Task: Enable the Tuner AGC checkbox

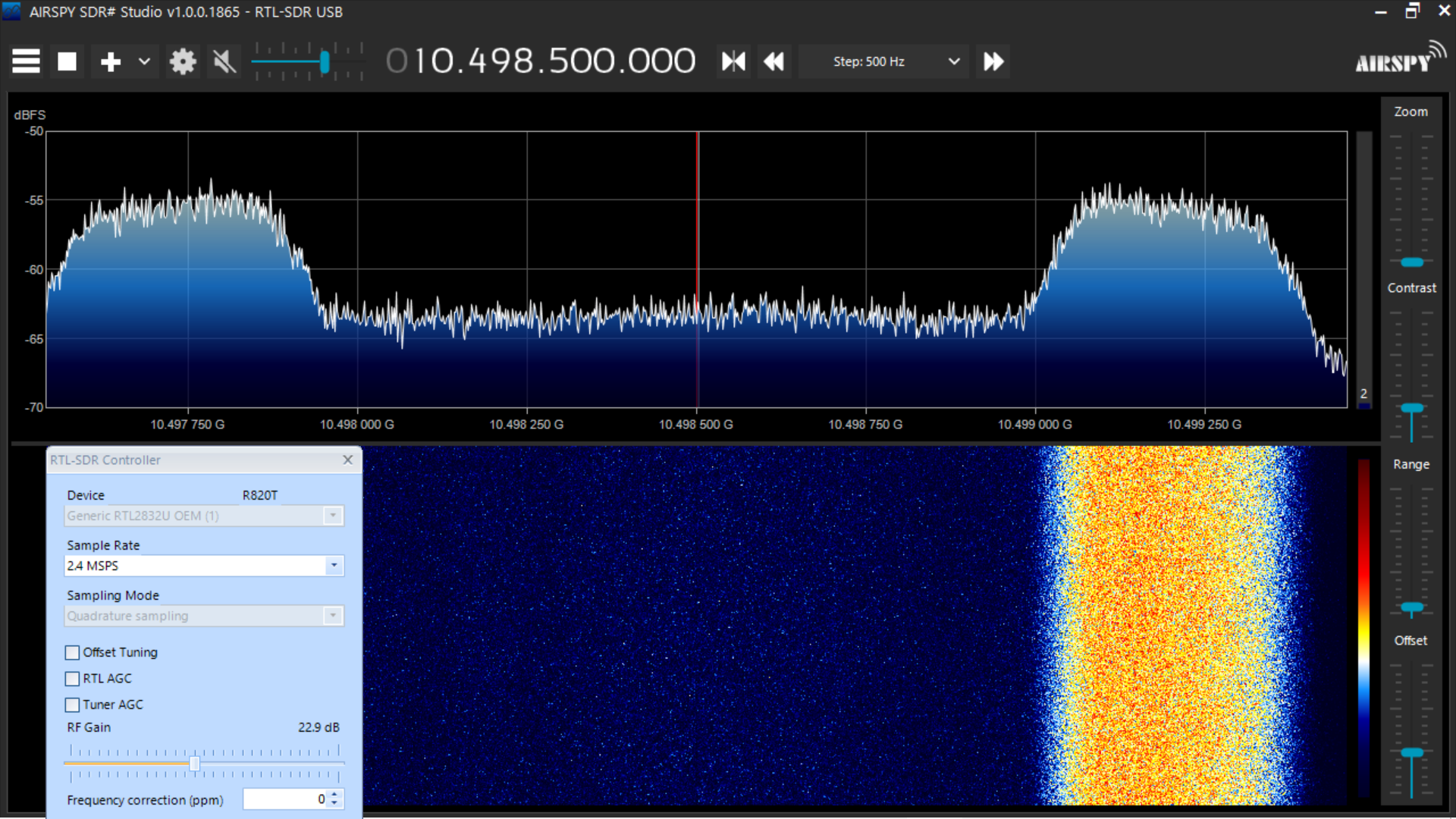Action: (x=72, y=704)
